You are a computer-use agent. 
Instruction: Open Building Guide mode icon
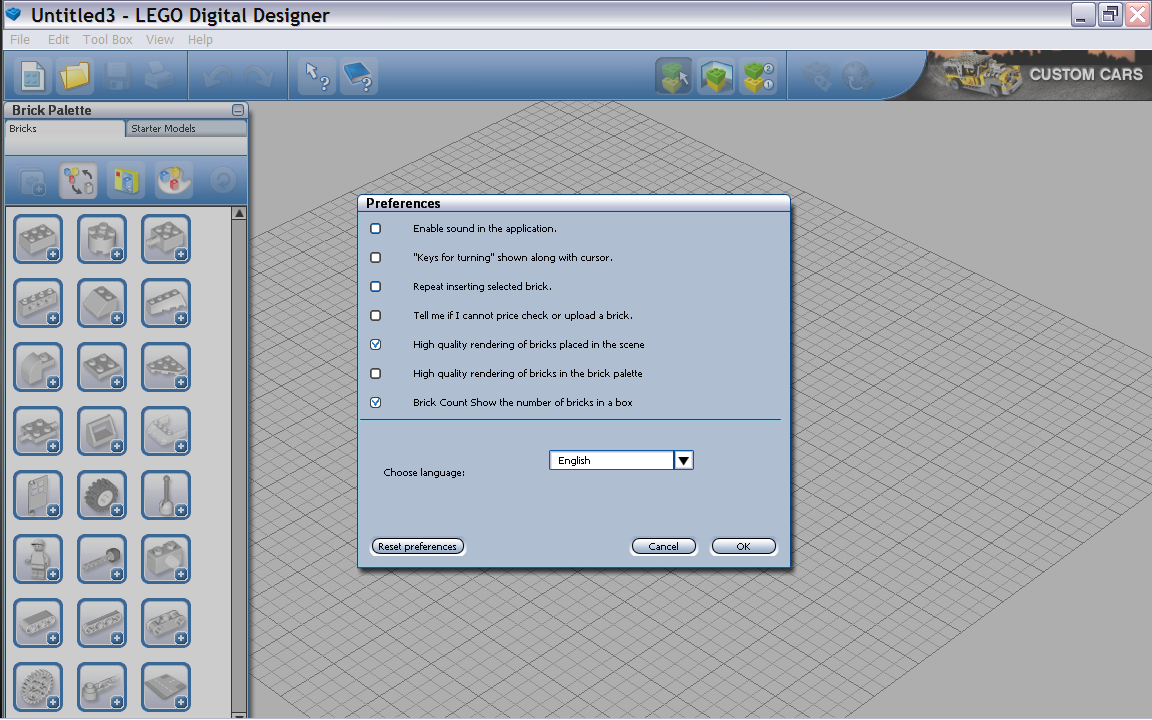coord(757,76)
